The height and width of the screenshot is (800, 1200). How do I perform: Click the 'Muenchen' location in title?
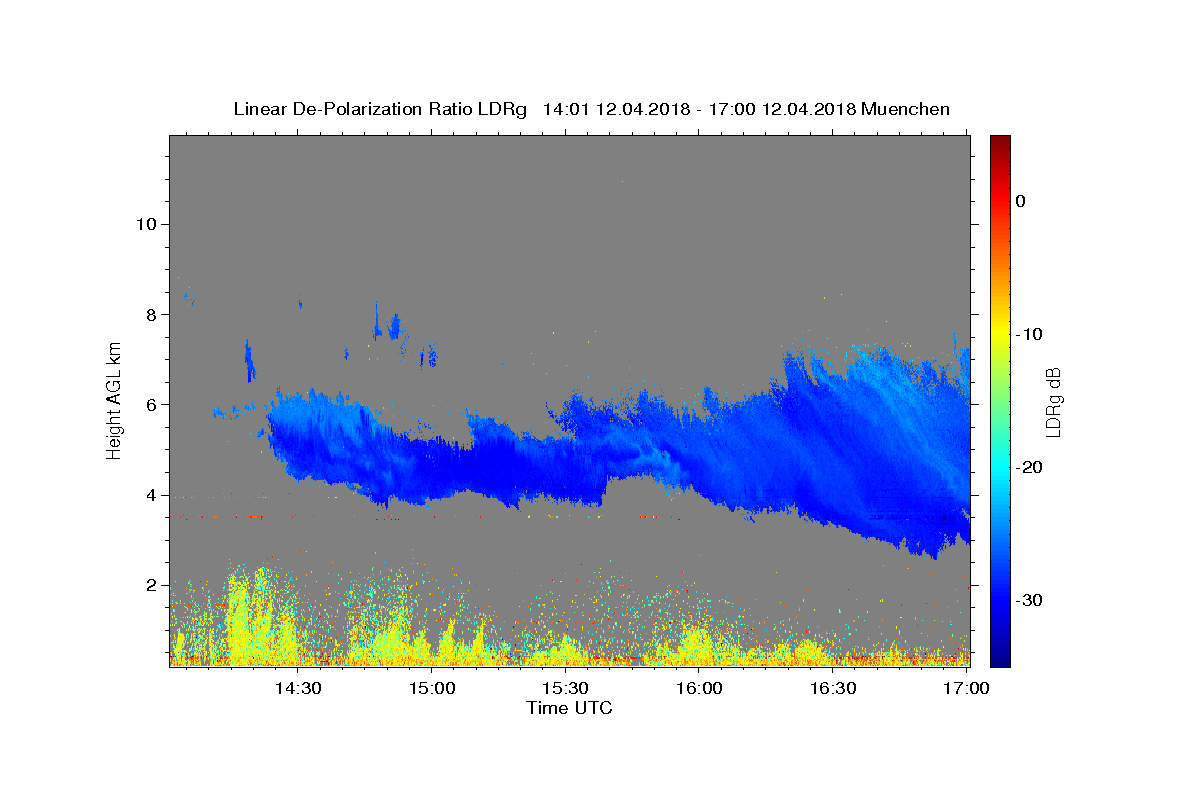[x=905, y=109]
